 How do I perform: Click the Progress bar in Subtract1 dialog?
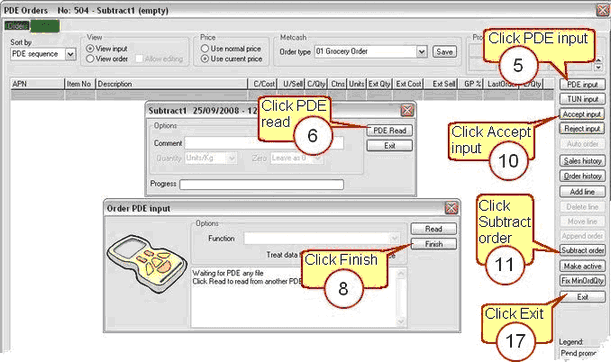261,184
